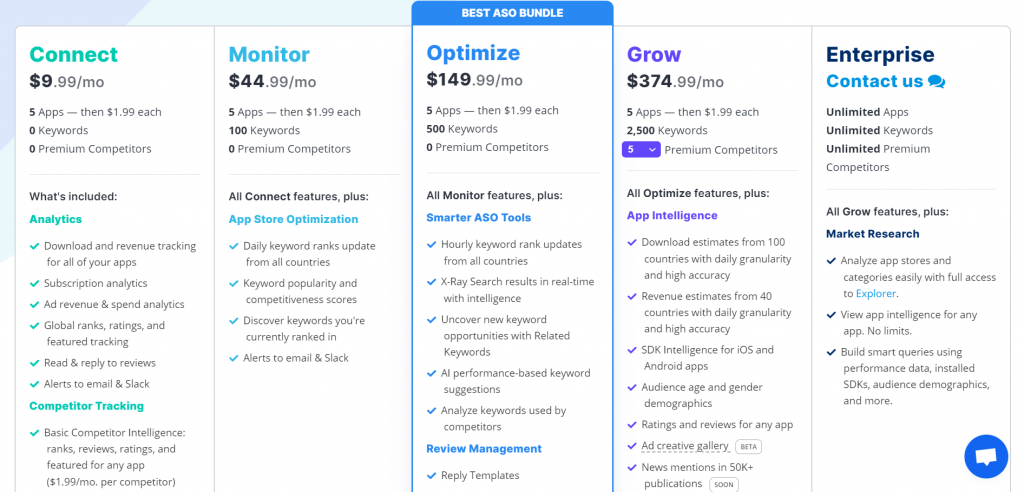Image resolution: width=1024 pixels, height=492 pixels.
Task: Select the Connect plan heading
Action: click(x=74, y=54)
